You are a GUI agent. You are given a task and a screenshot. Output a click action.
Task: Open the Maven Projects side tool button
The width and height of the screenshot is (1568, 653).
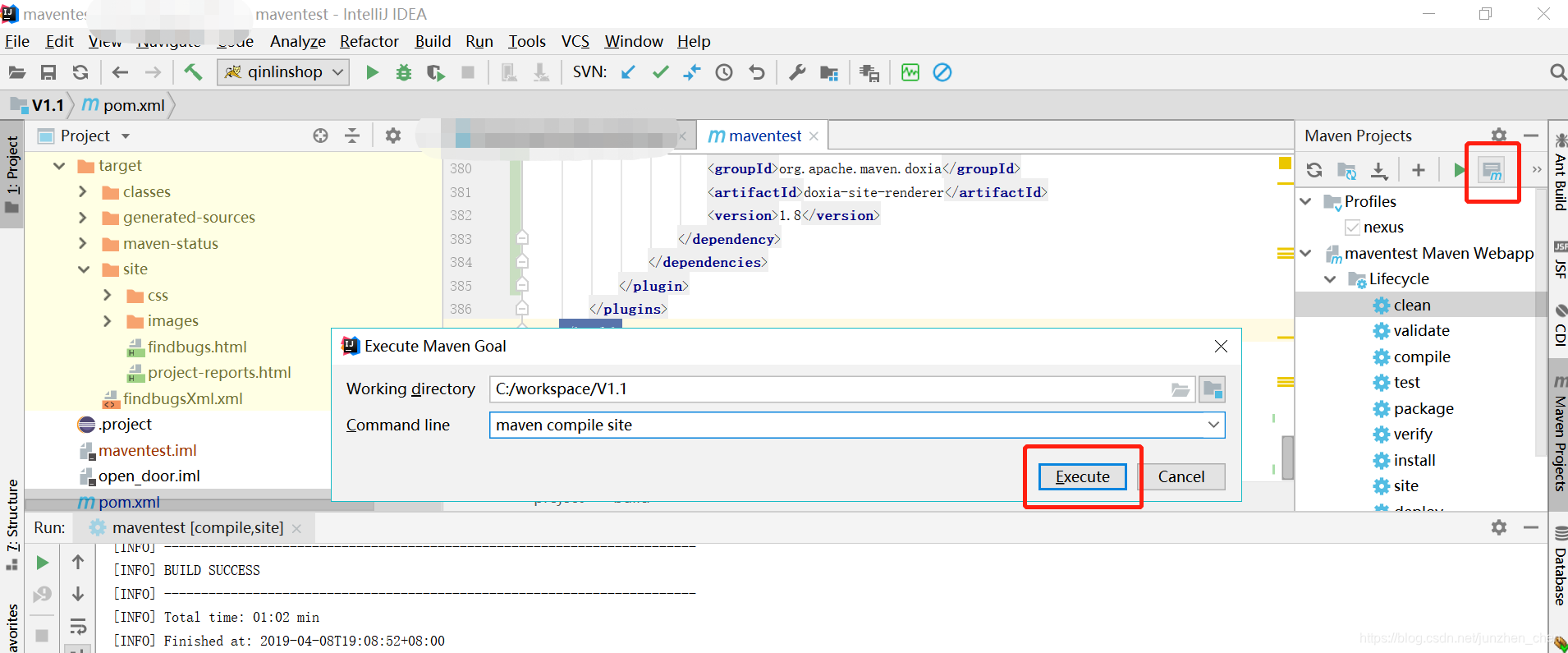pyautogui.click(x=1559, y=434)
